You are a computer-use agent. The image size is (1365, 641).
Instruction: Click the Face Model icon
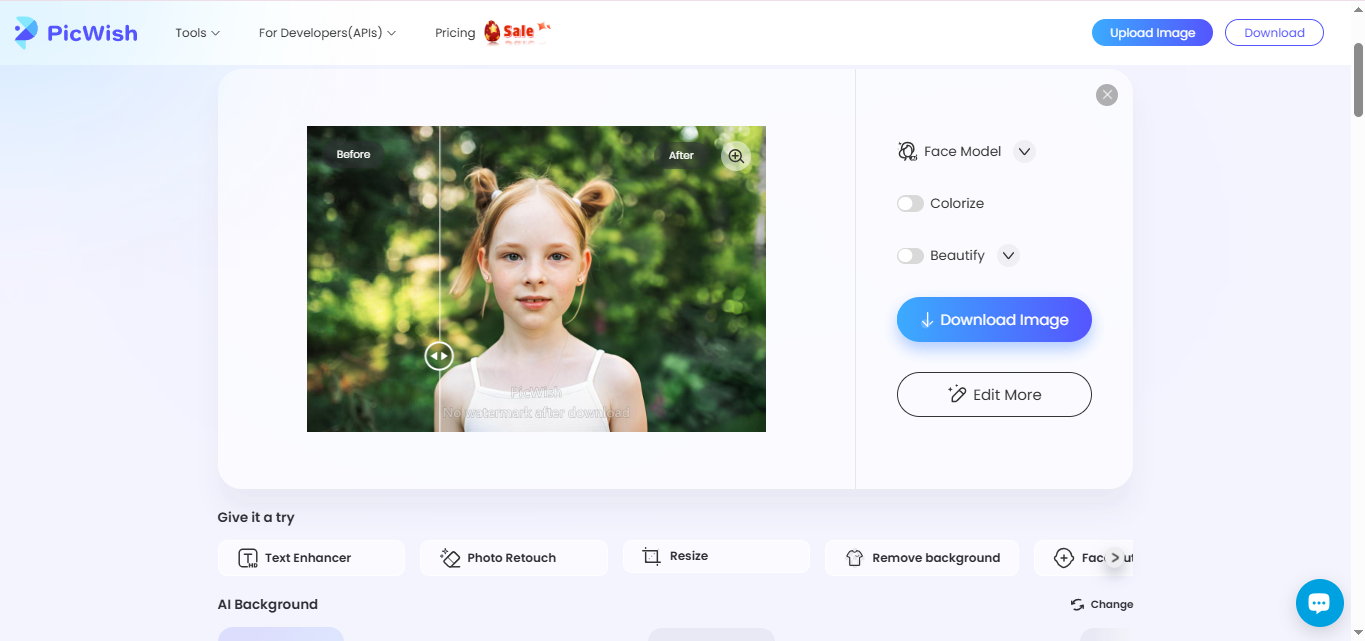(x=907, y=151)
